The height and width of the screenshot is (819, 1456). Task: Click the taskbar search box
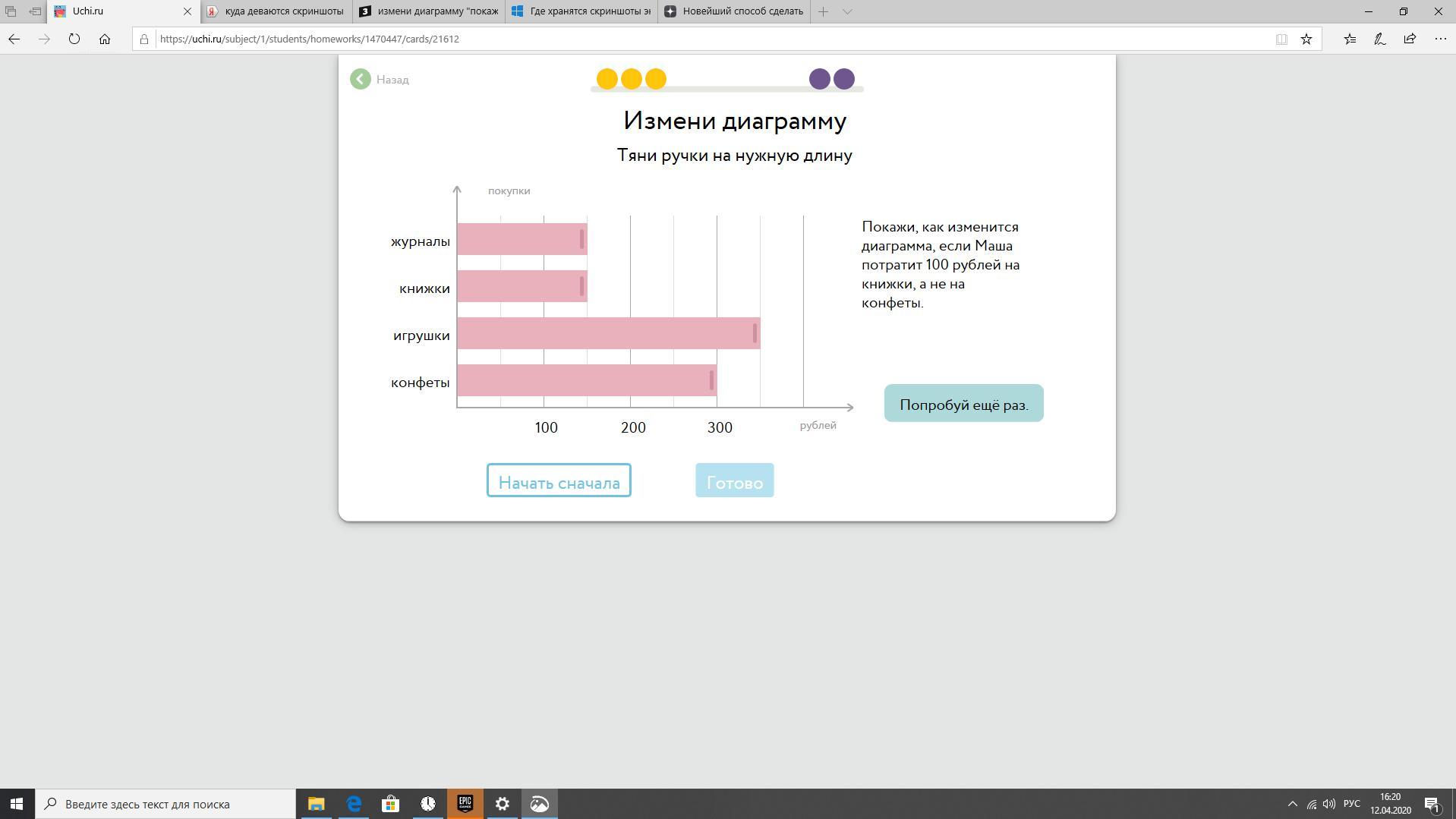click(165, 804)
